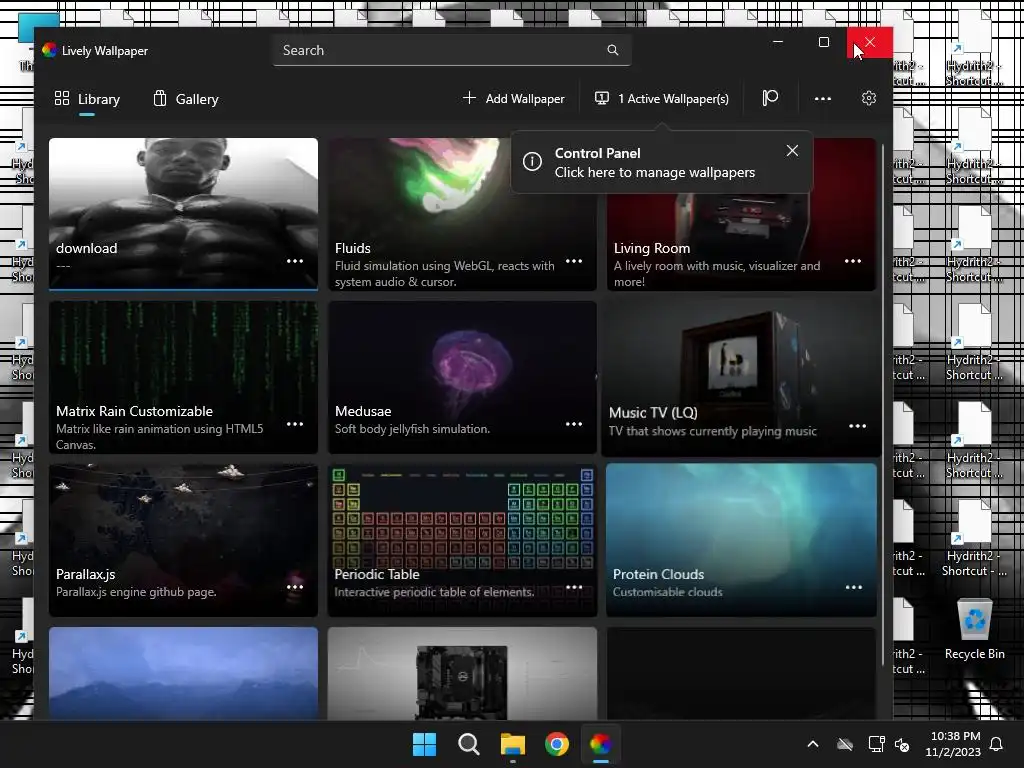Open Lively Wallpaper settings gear
This screenshot has width=1024, height=768.
pos(869,99)
